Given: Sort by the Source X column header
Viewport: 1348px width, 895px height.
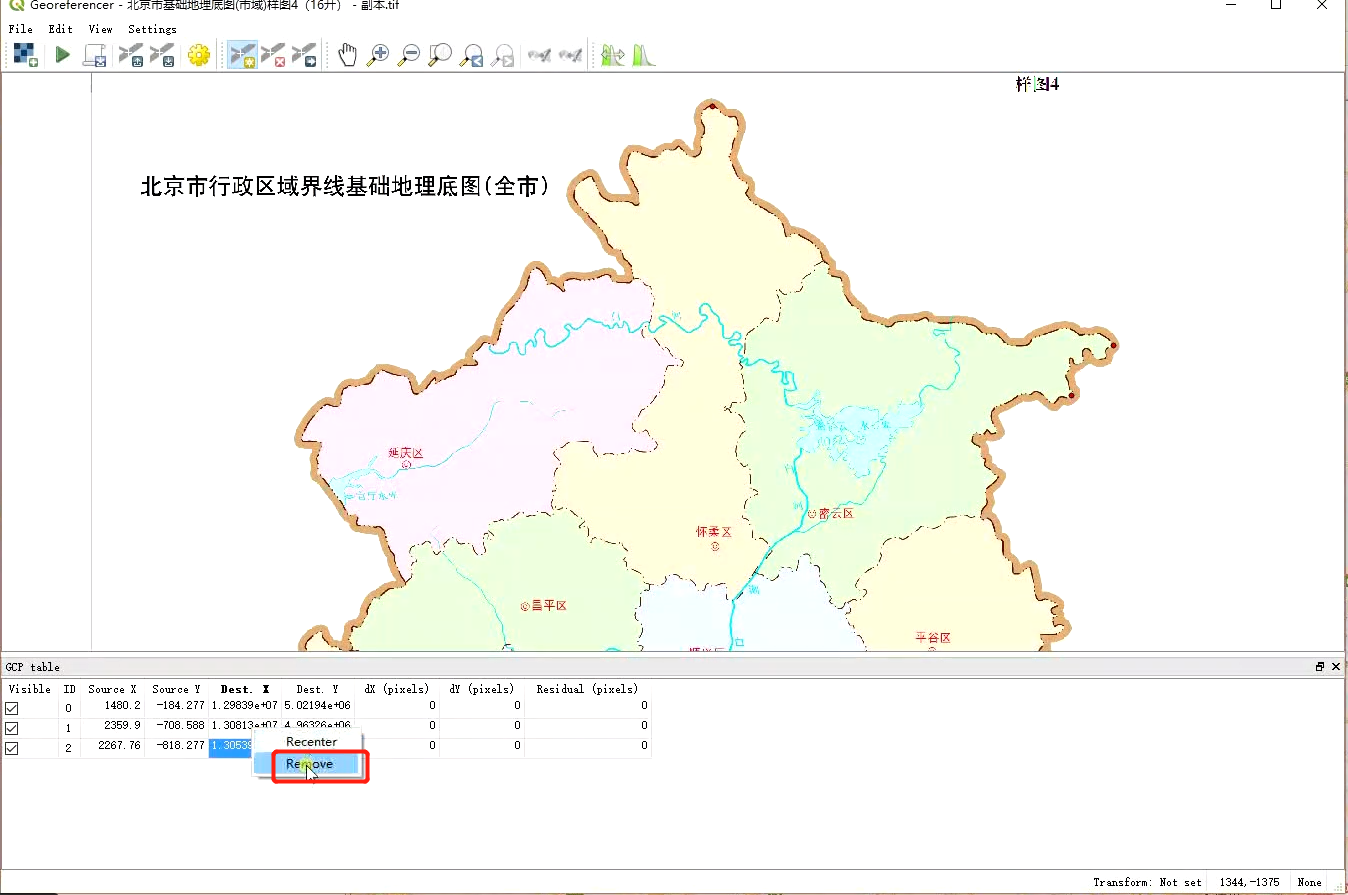Looking at the screenshot, I should tap(112, 689).
